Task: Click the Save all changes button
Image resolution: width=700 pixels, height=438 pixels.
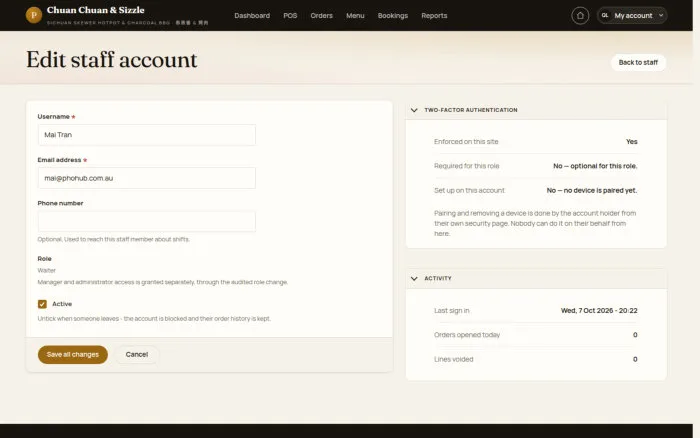Action: point(73,355)
